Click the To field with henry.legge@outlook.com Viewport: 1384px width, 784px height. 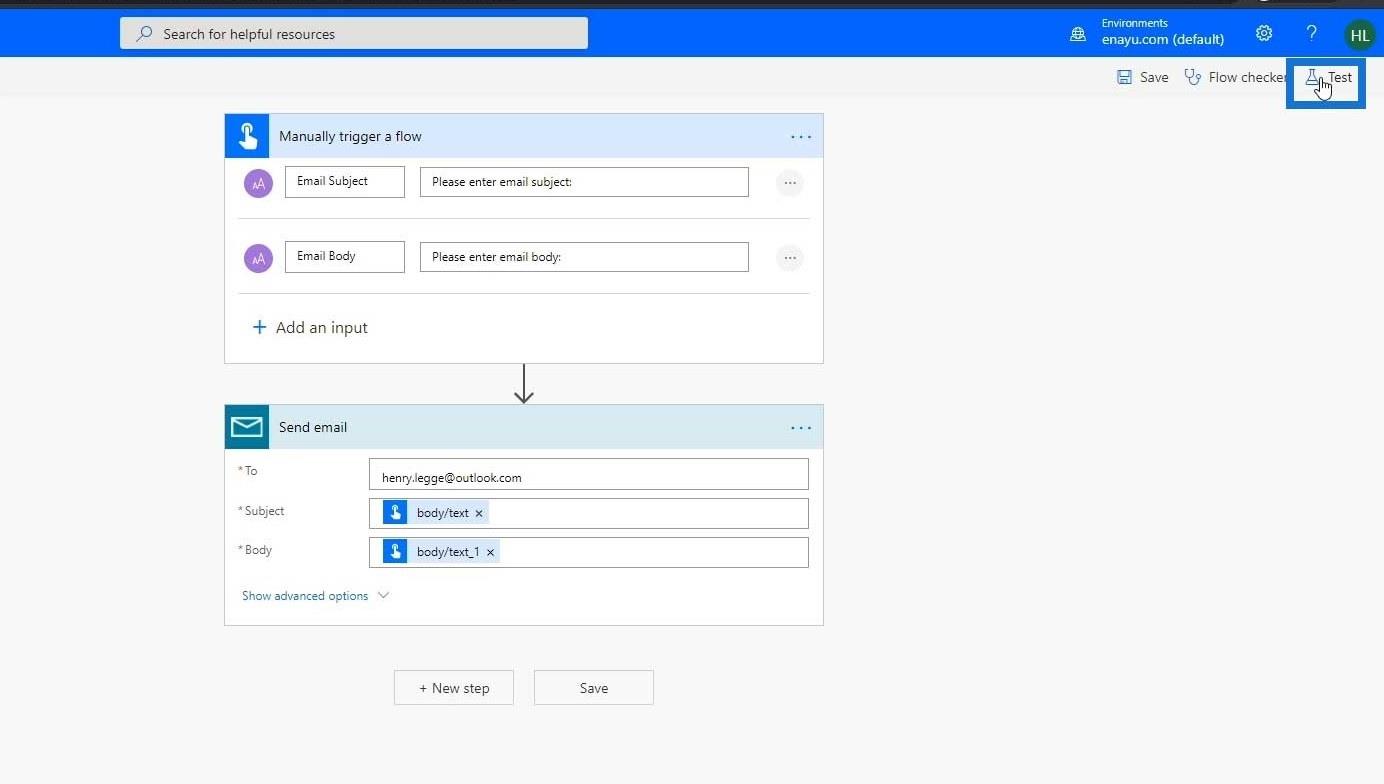[588, 474]
